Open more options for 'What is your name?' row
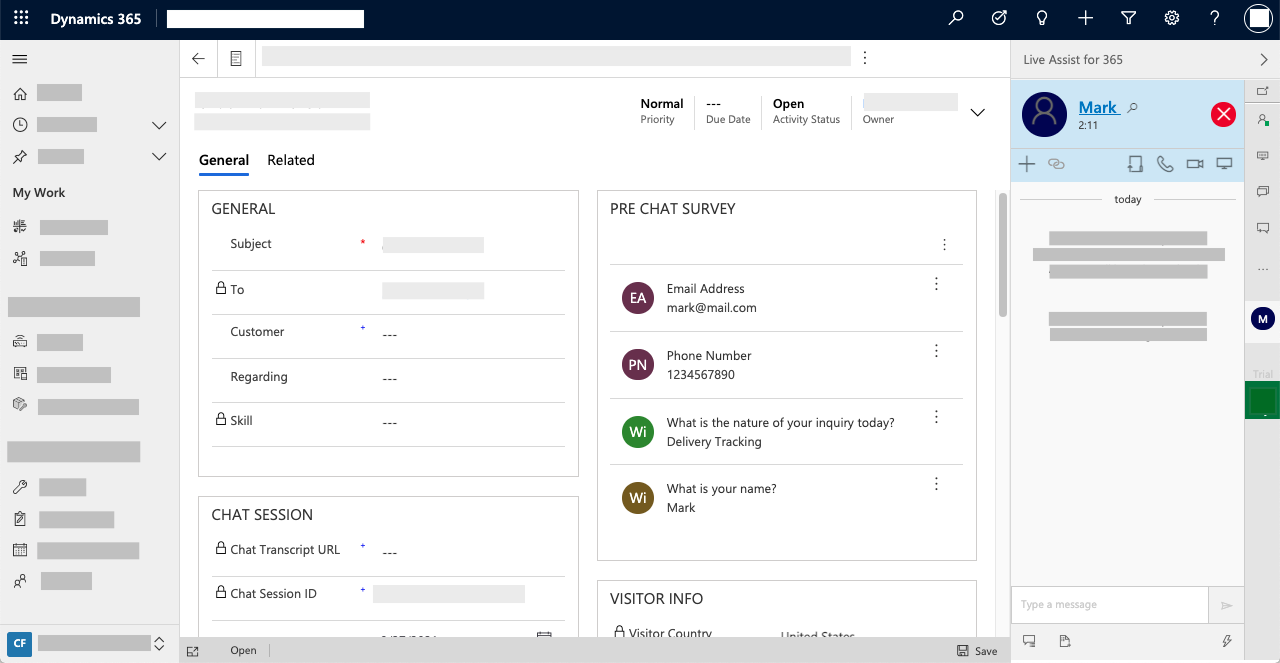This screenshot has width=1280, height=663. [x=936, y=484]
